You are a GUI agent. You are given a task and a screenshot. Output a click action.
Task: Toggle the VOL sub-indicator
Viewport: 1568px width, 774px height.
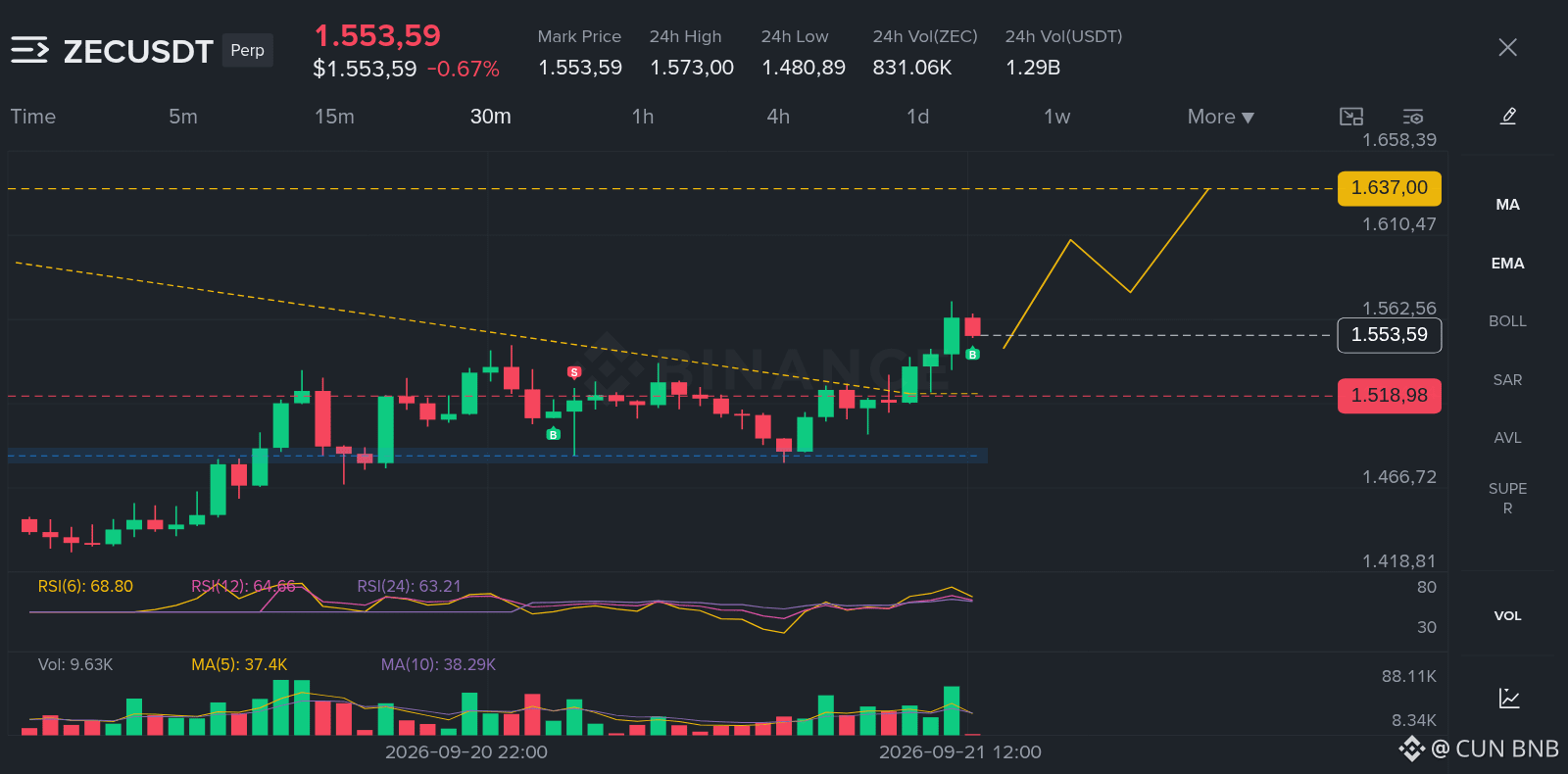click(x=1507, y=616)
